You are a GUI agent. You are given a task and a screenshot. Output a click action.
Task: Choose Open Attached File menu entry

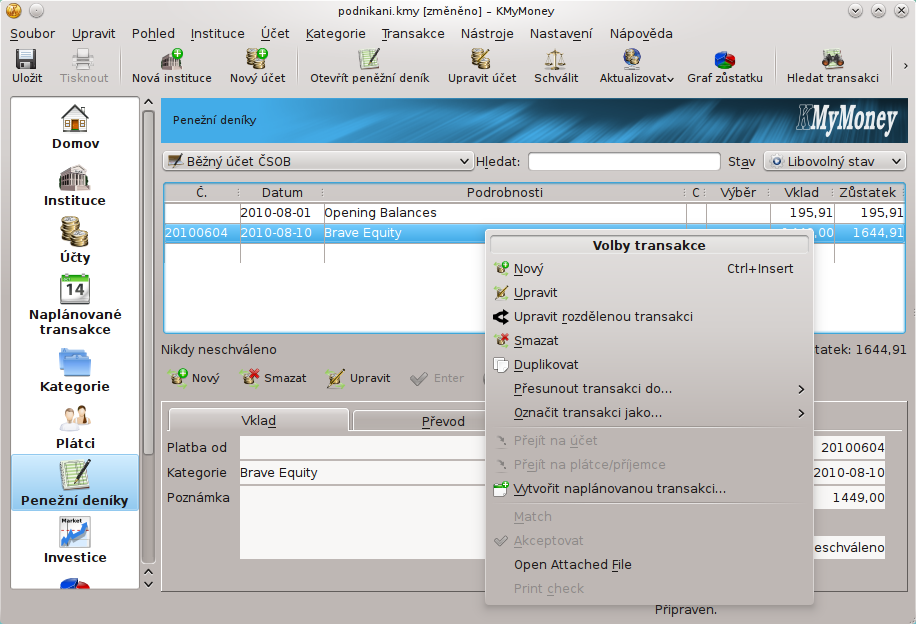pos(649,564)
